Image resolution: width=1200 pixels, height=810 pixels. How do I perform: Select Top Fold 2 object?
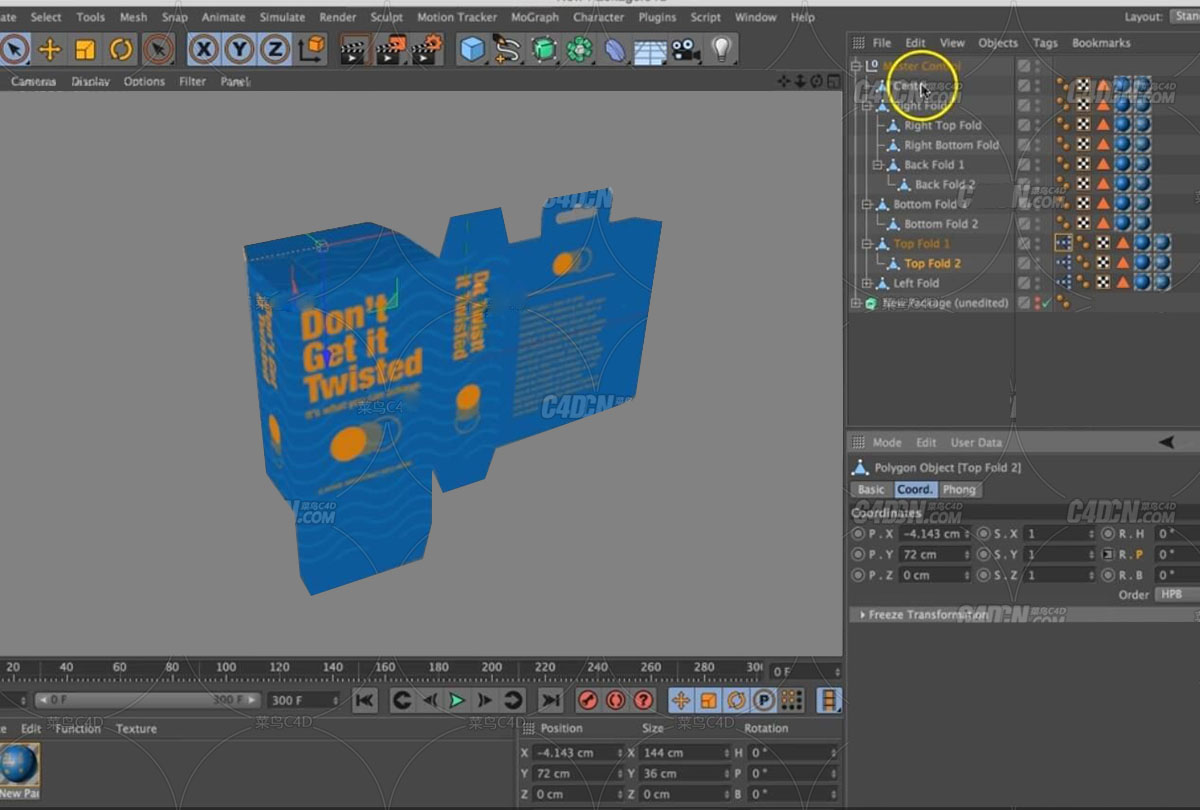[x=932, y=264]
